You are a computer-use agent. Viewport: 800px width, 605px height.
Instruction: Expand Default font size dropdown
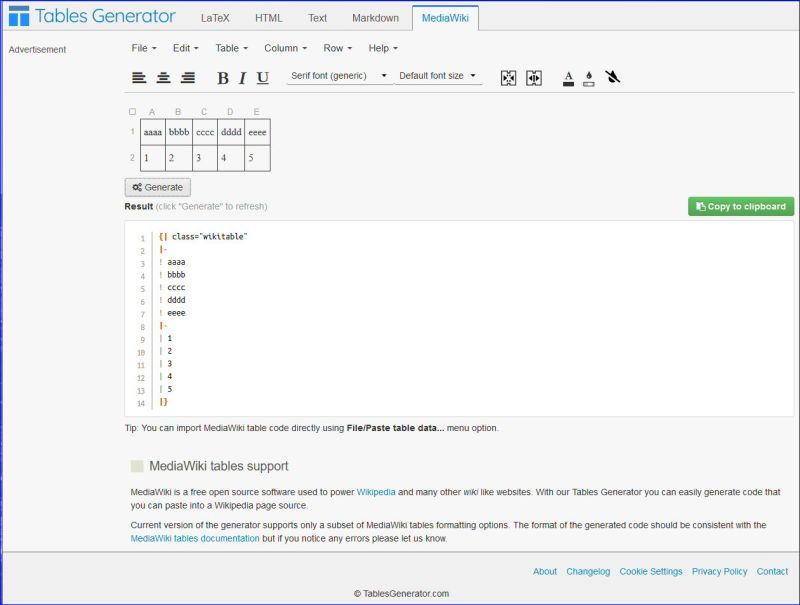(438, 75)
